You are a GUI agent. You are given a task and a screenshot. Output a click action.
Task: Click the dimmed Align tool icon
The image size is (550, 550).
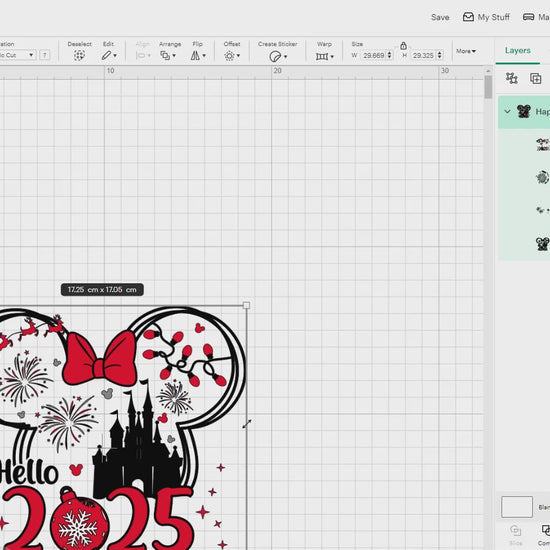[x=140, y=55]
